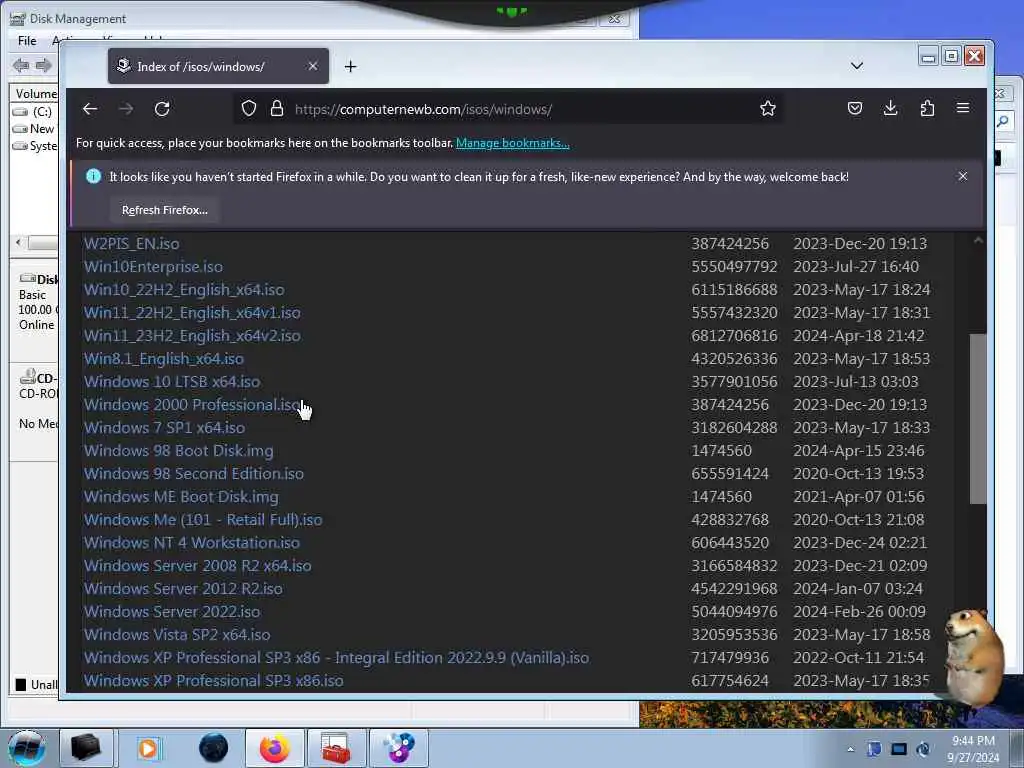
Task: Open the Firefox hamburger menu
Action: (963, 108)
